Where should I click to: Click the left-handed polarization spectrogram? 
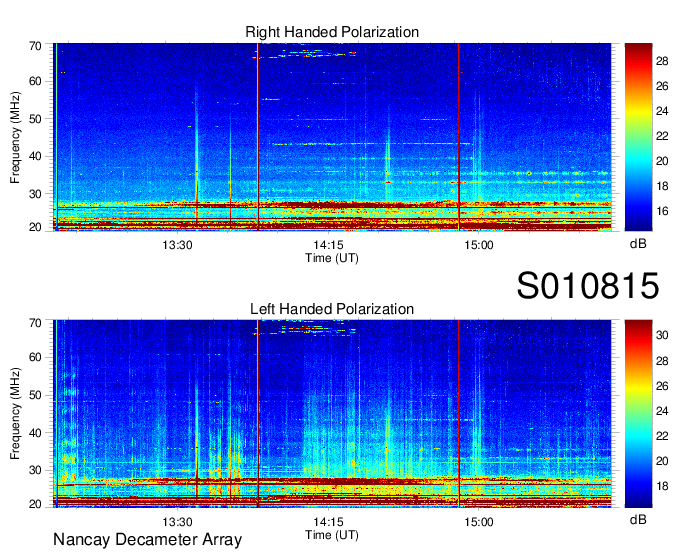(332, 414)
